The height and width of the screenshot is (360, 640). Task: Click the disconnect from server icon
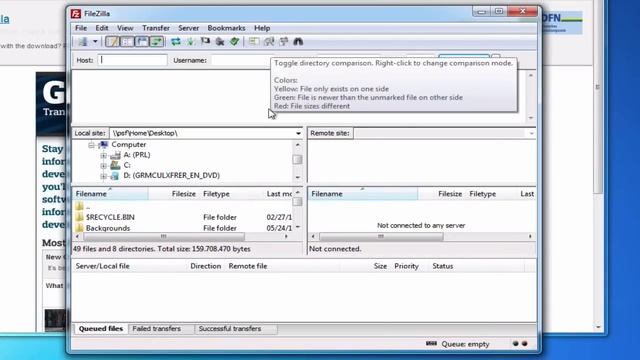(220, 41)
